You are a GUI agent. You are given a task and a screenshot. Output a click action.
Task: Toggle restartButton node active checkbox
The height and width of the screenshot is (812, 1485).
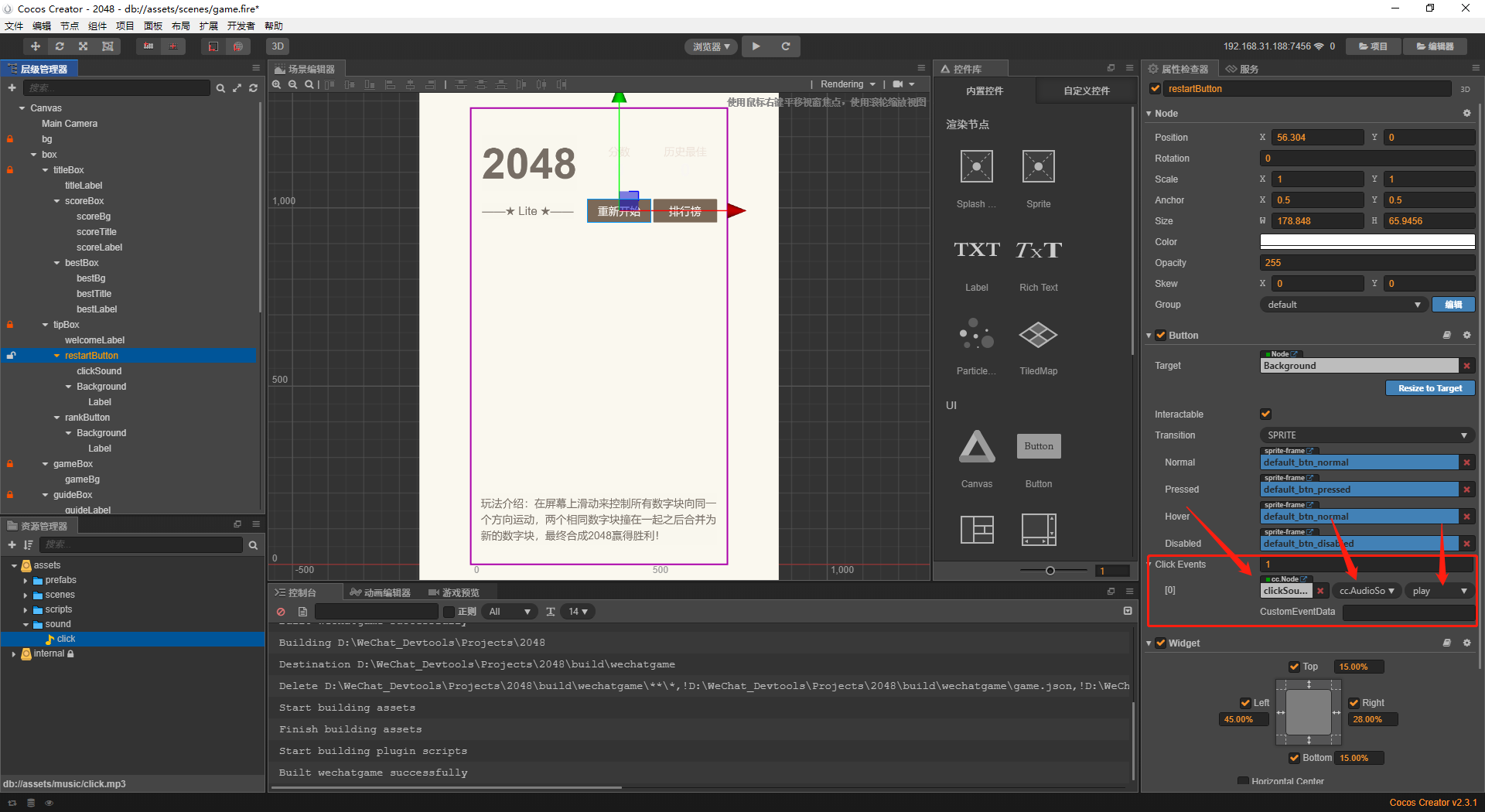click(1155, 89)
